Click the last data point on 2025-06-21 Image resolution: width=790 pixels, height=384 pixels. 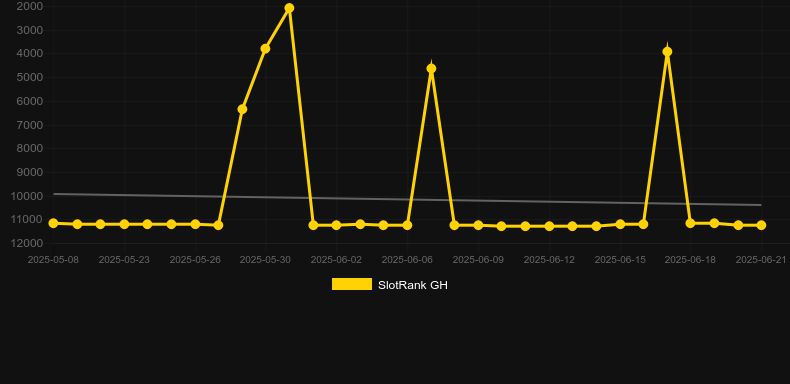761,225
